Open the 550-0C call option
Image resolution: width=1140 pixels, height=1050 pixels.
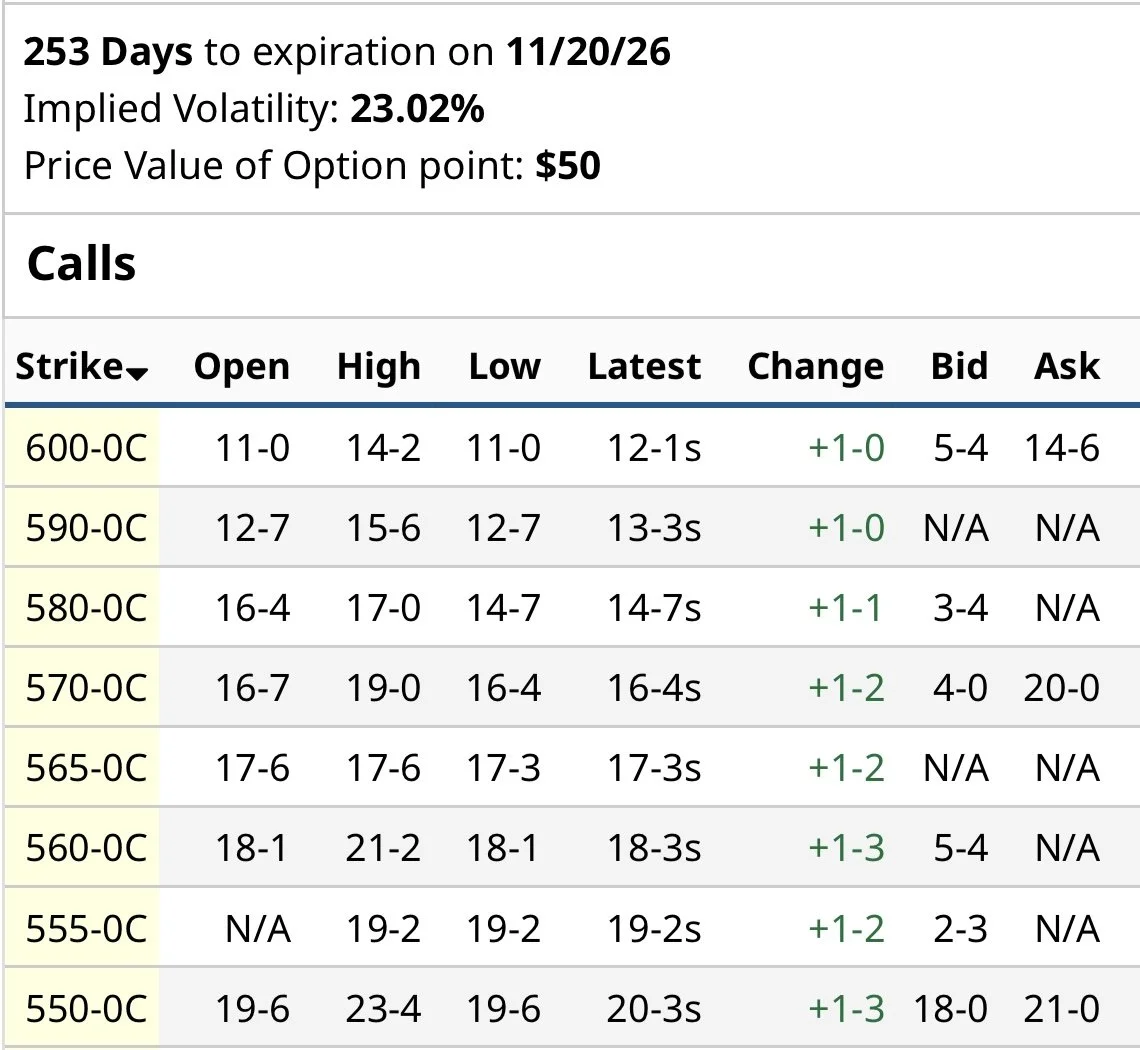click(86, 1009)
